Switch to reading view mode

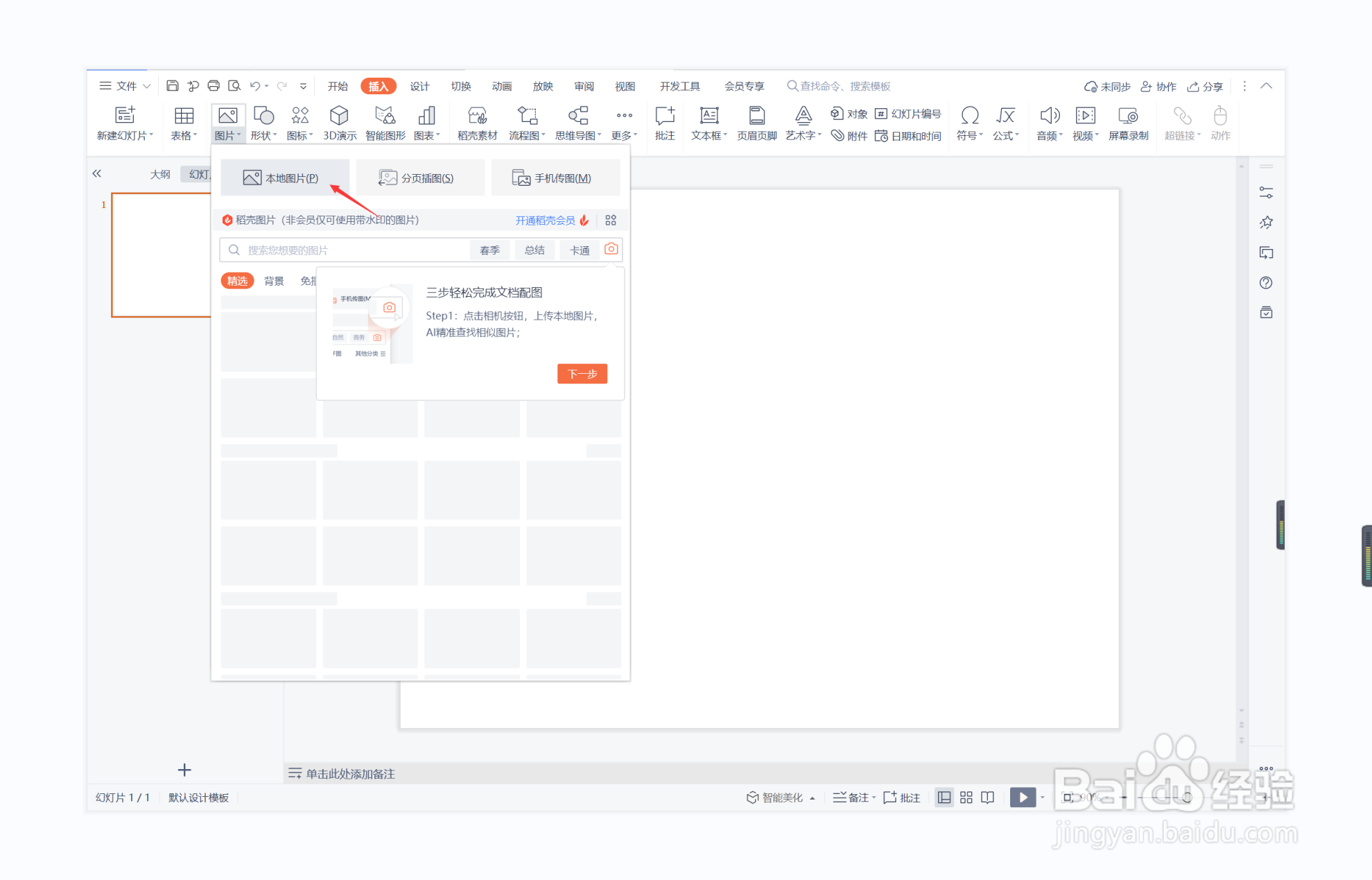(x=988, y=797)
